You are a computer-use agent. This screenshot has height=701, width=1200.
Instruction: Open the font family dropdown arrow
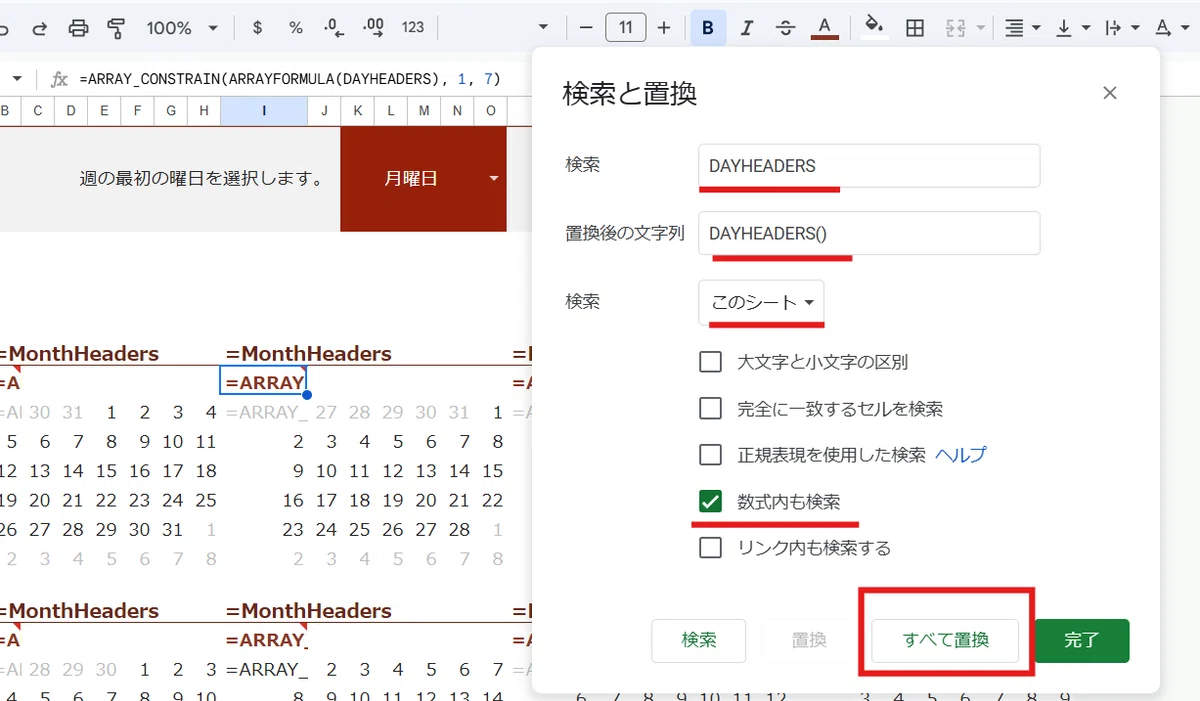[x=543, y=28]
